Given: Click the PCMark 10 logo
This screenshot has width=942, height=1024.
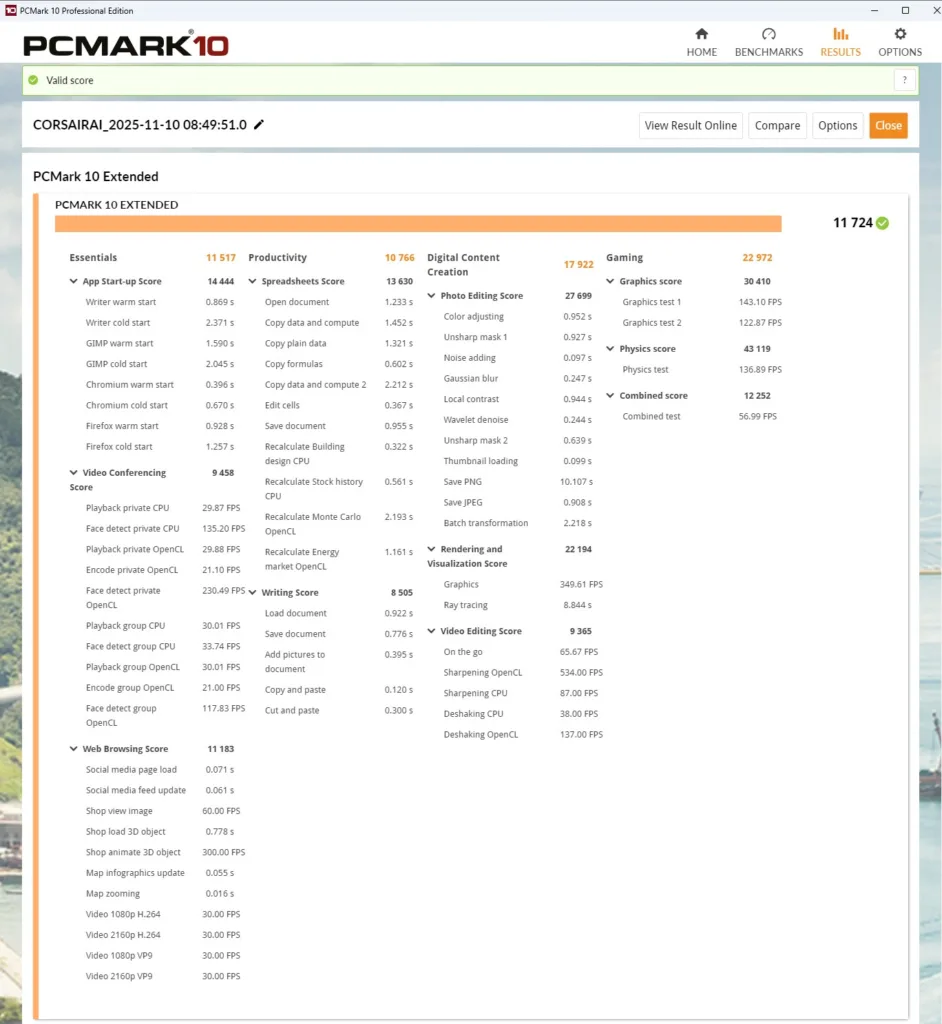Looking at the screenshot, I should pos(126,45).
